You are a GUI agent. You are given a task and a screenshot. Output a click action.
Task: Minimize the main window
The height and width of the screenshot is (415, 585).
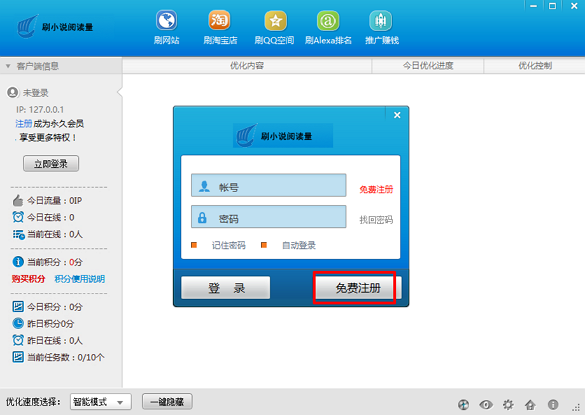point(534,6)
